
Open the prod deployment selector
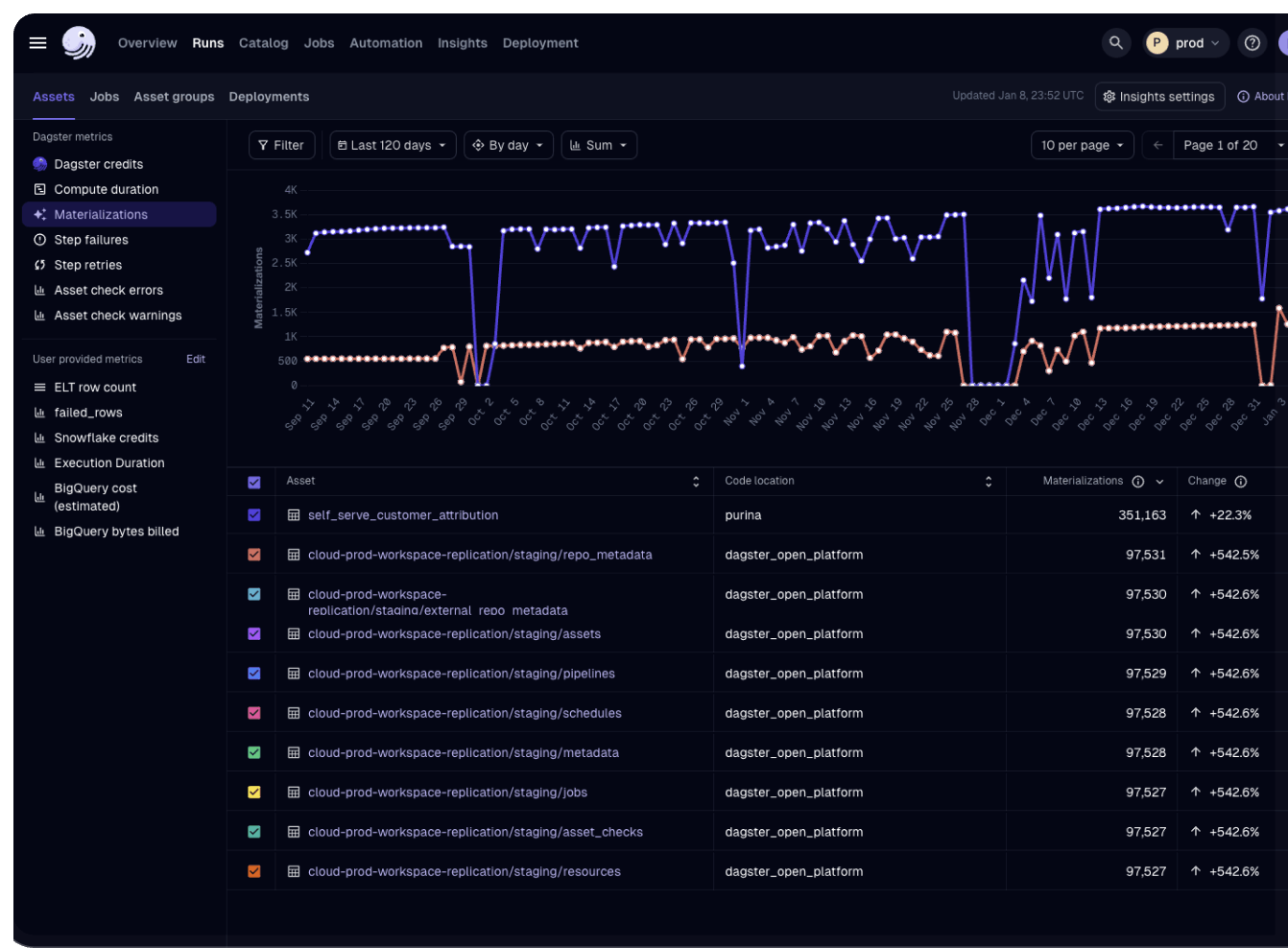tap(1186, 43)
